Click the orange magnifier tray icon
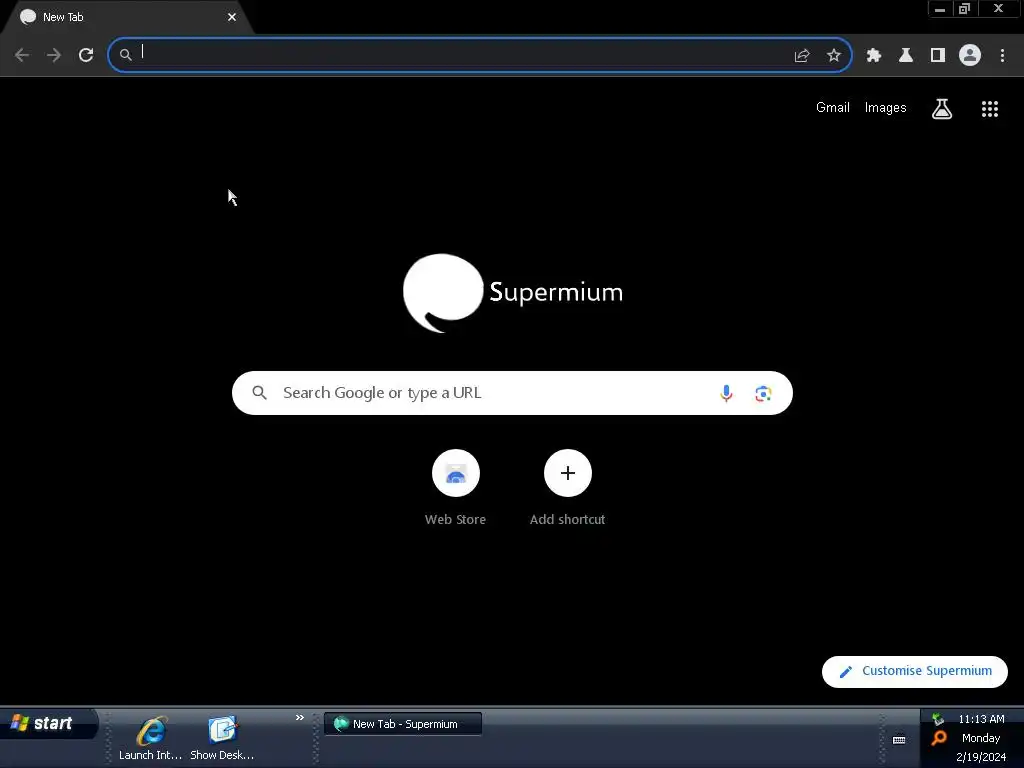 [939, 738]
